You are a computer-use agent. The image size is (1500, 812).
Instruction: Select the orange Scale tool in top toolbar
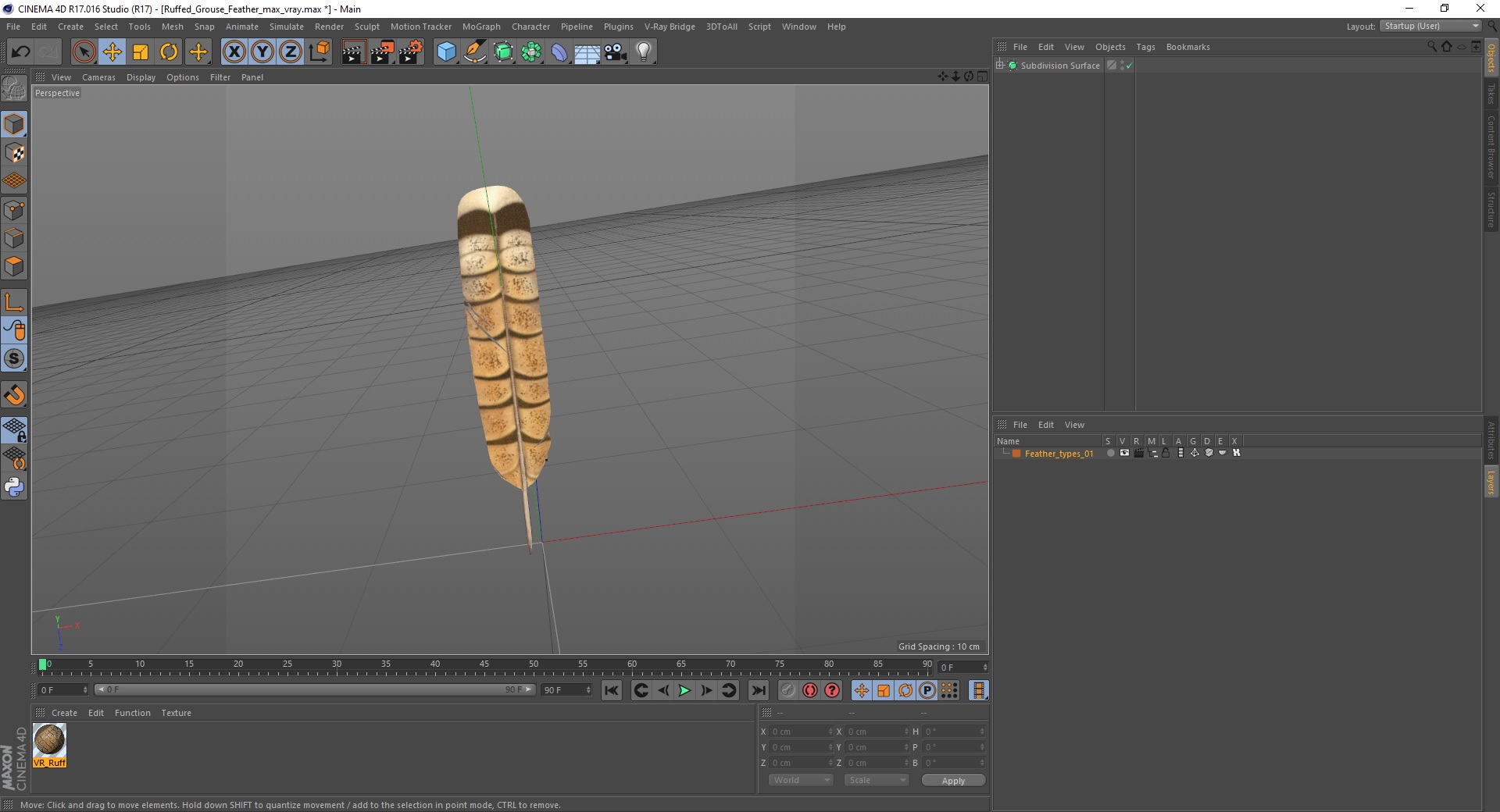(x=141, y=52)
